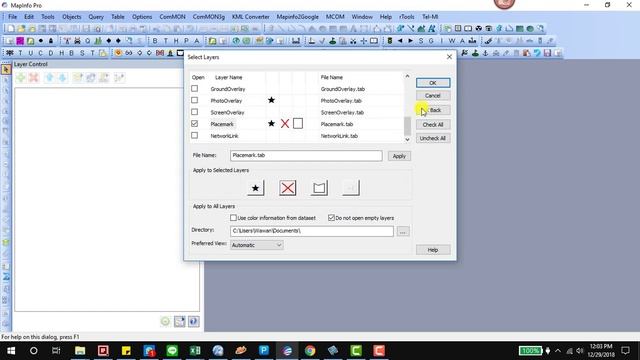This screenshot has width=640, height=360.
Task: Click the red X line style in the Placemark row
Action: [285, 124]
